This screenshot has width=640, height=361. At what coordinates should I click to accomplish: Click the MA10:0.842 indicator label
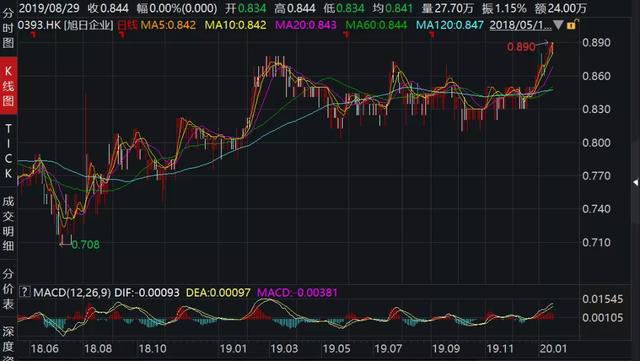point(236,25)
